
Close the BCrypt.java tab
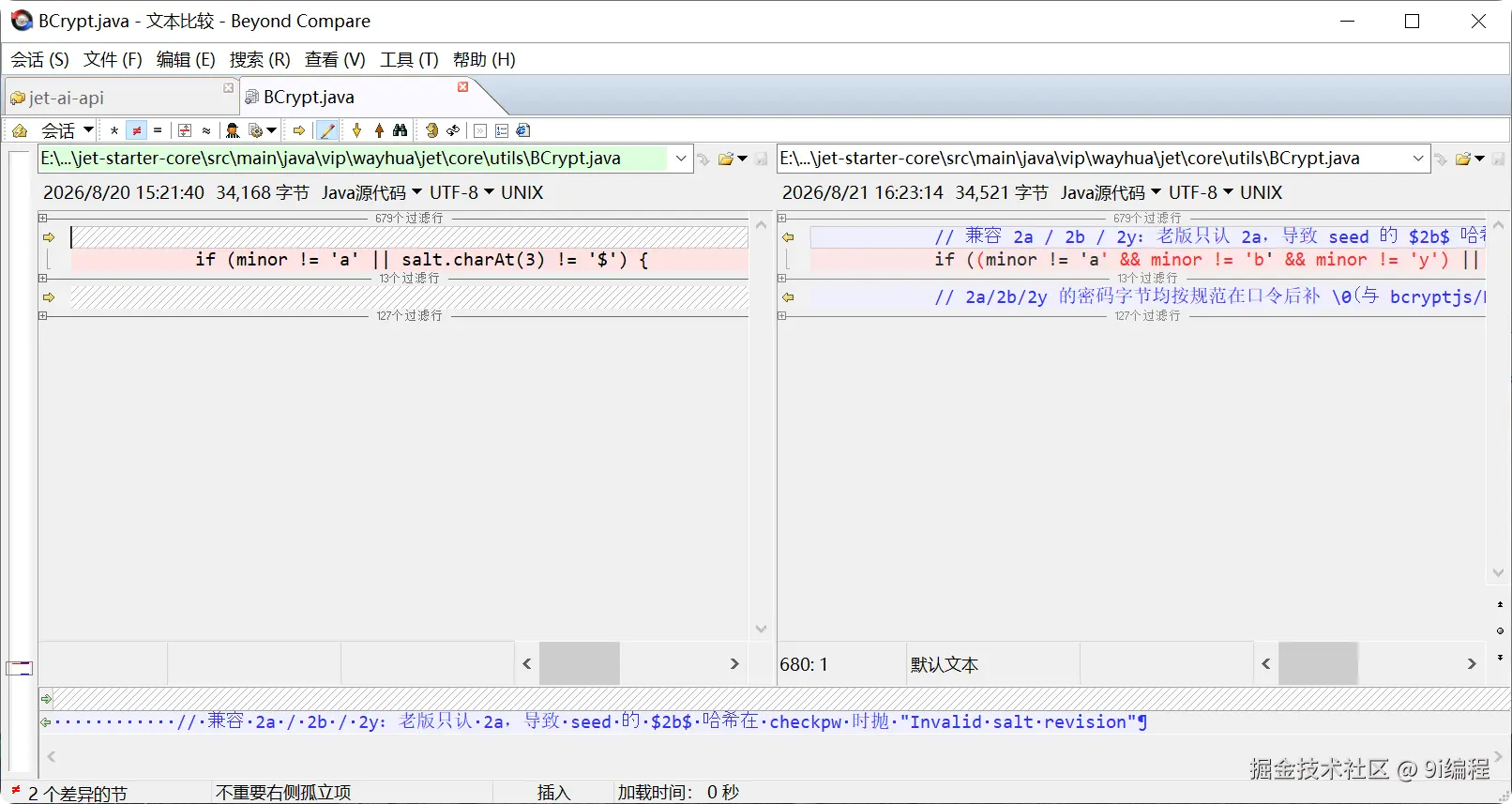tap(462, 86)
